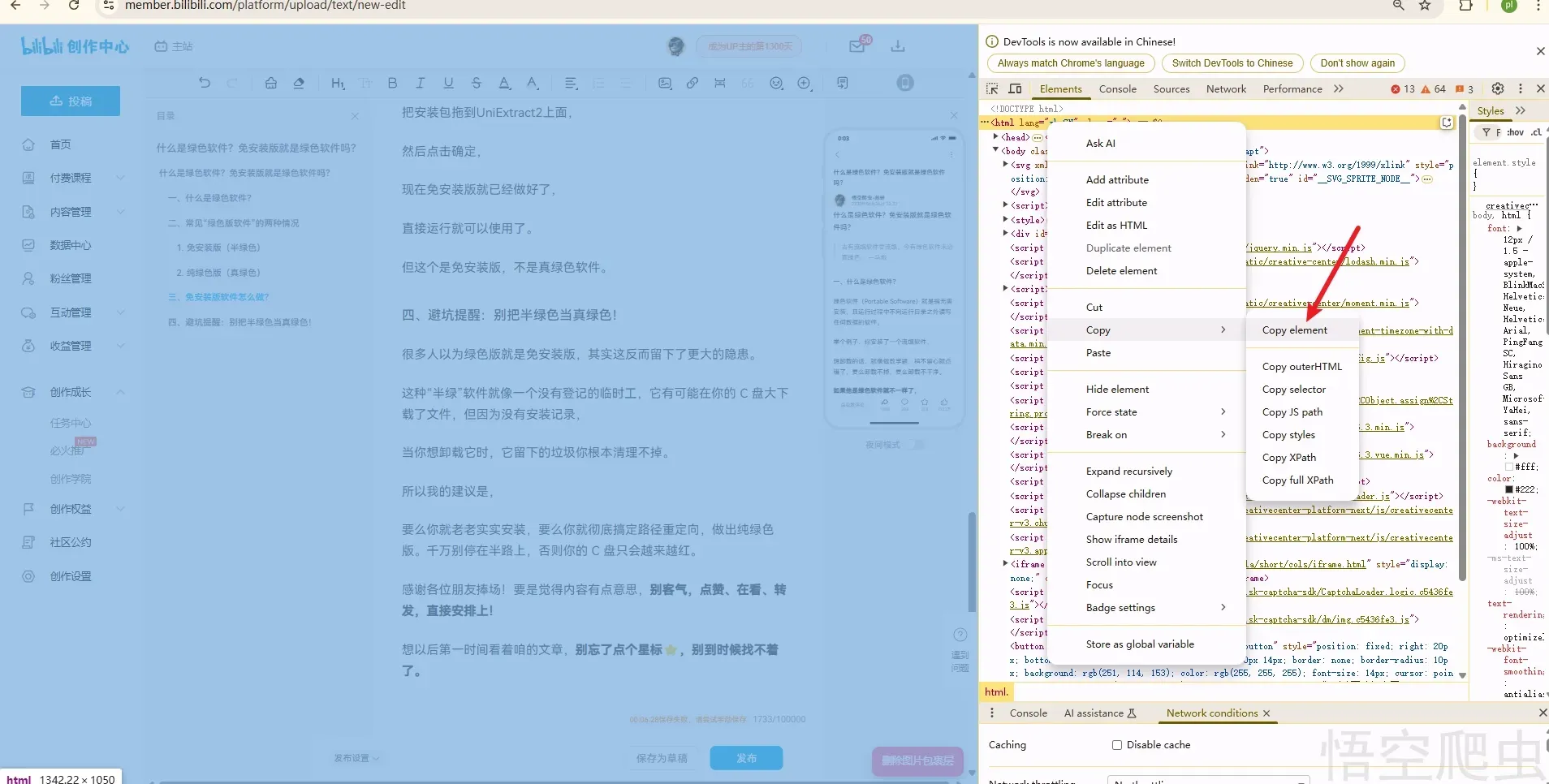Click the bold formatting icon
This screenshot has height=784, width=1549.
click(392, 83)
